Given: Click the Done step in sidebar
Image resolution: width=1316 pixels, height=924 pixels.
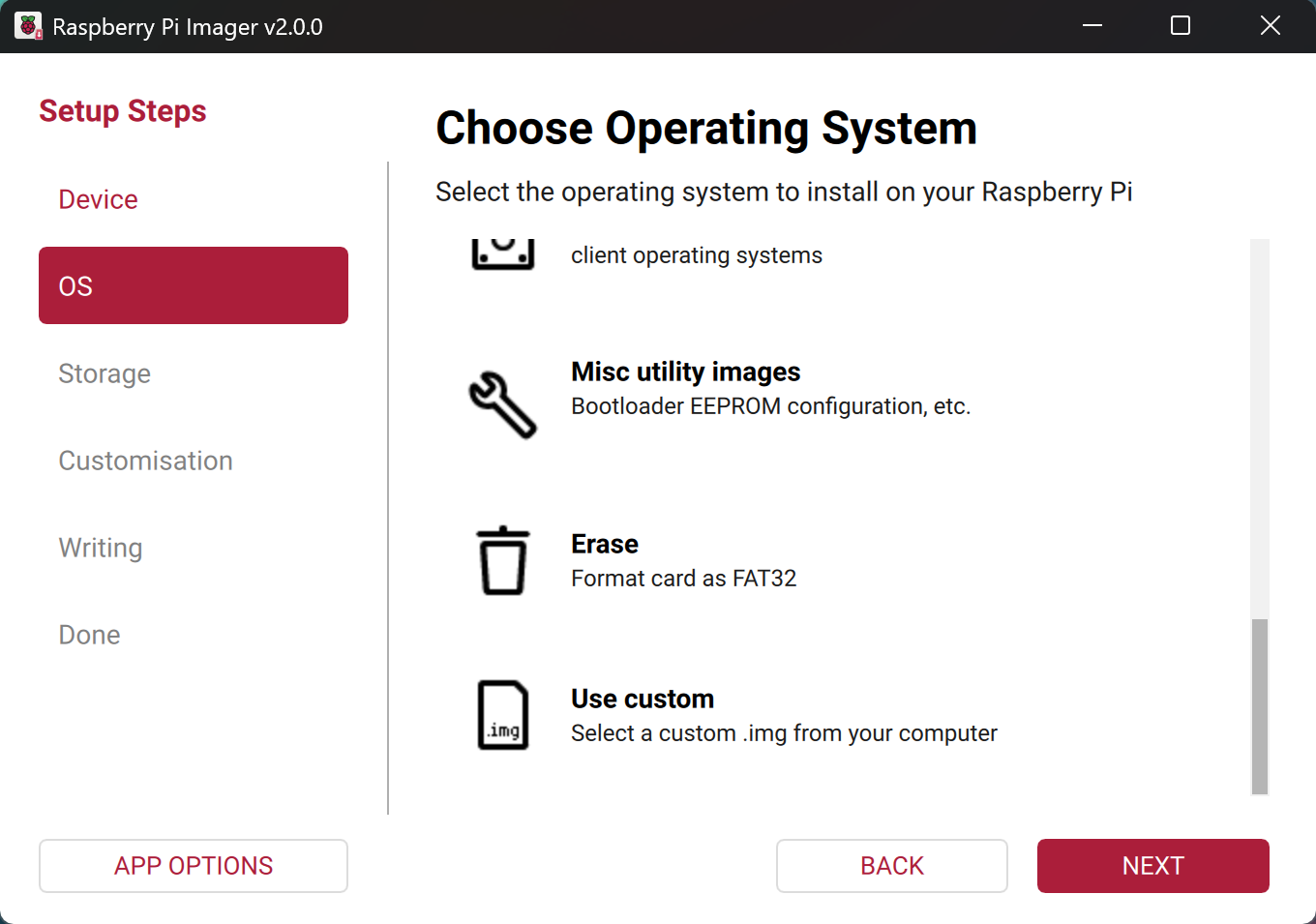Looking at the screenshot, I should 89,635.
